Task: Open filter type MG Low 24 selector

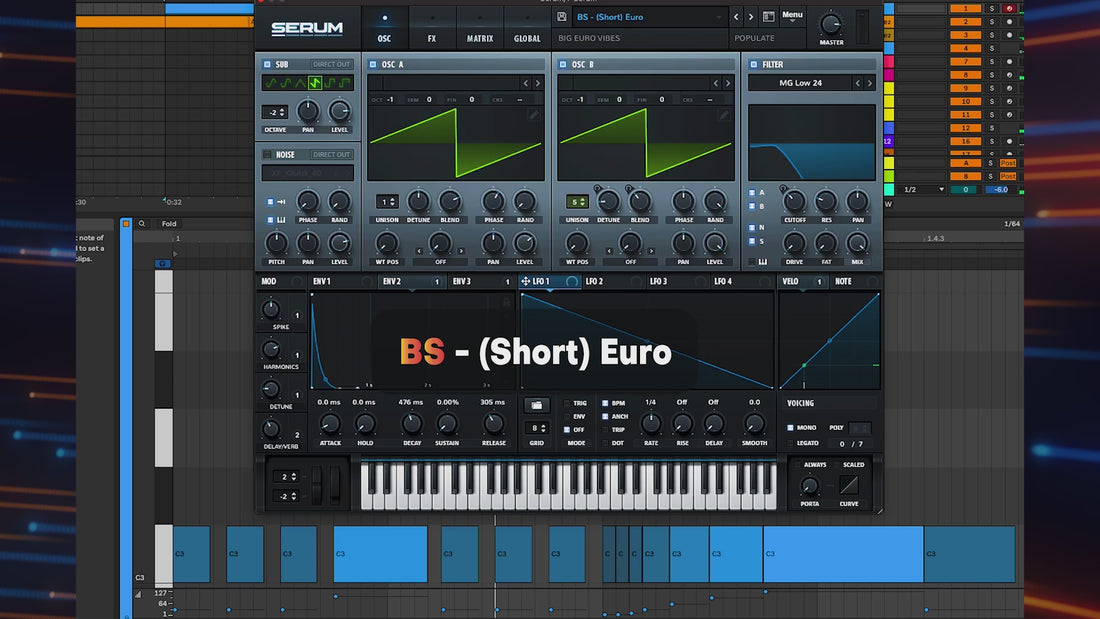Action: coord(800,83)
